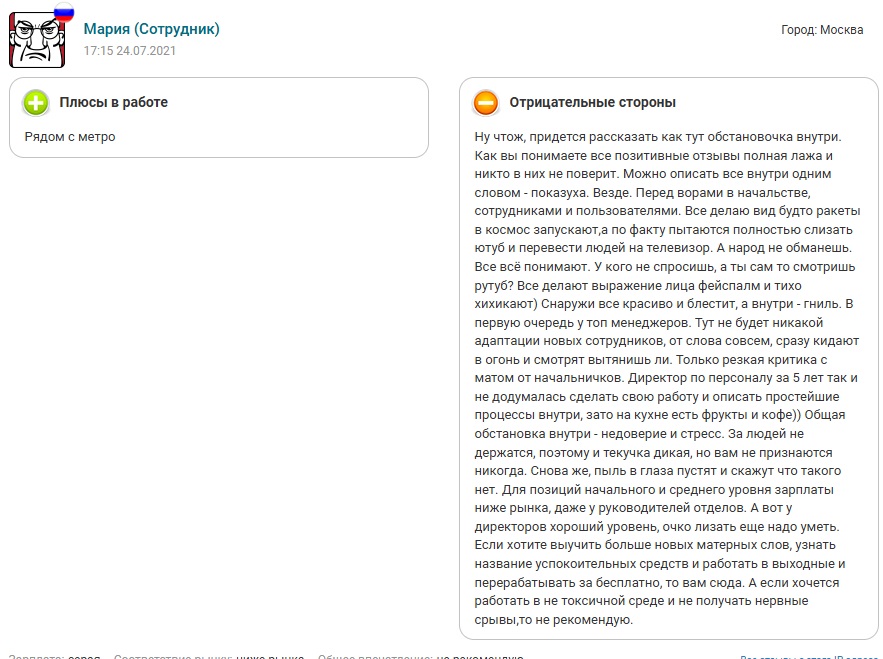Click the orange minus icon
Viewport: 883px width, 659px height.
486,102
